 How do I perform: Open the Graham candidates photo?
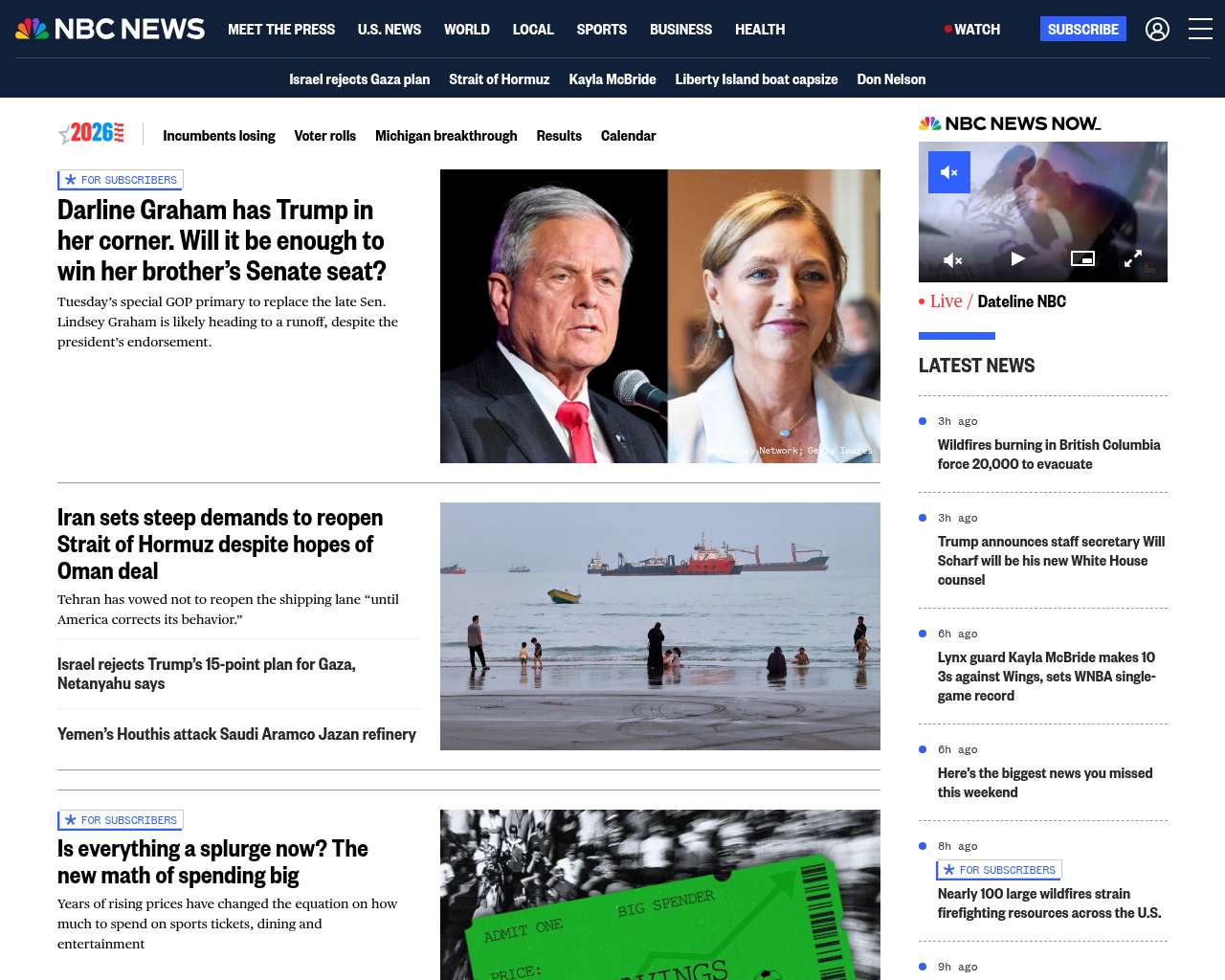point(660,316)
